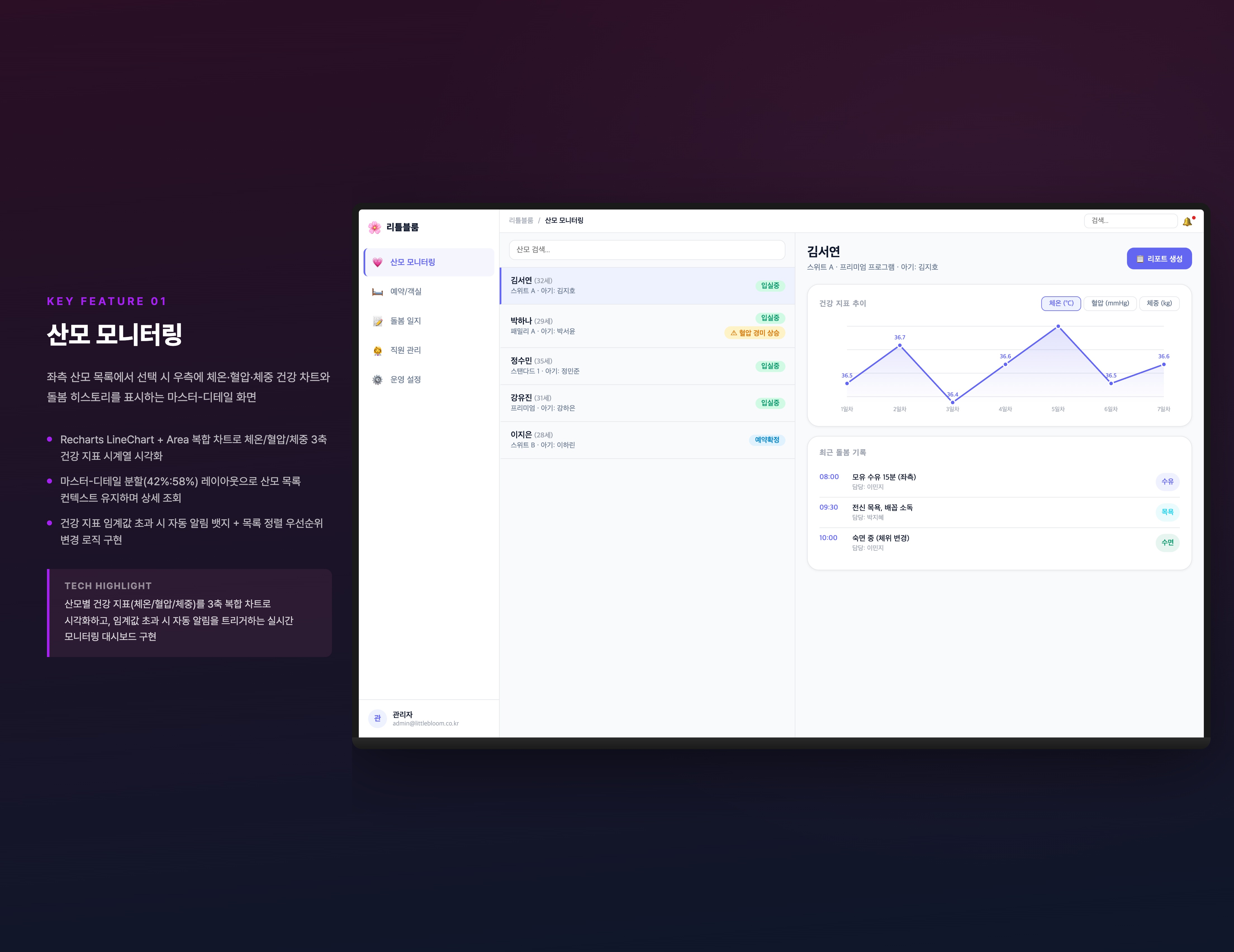The height and width of the screenshot is (952, 1234).
Task: Click the 혈압 경미 상승 warning badge
Action: [754, 333]
